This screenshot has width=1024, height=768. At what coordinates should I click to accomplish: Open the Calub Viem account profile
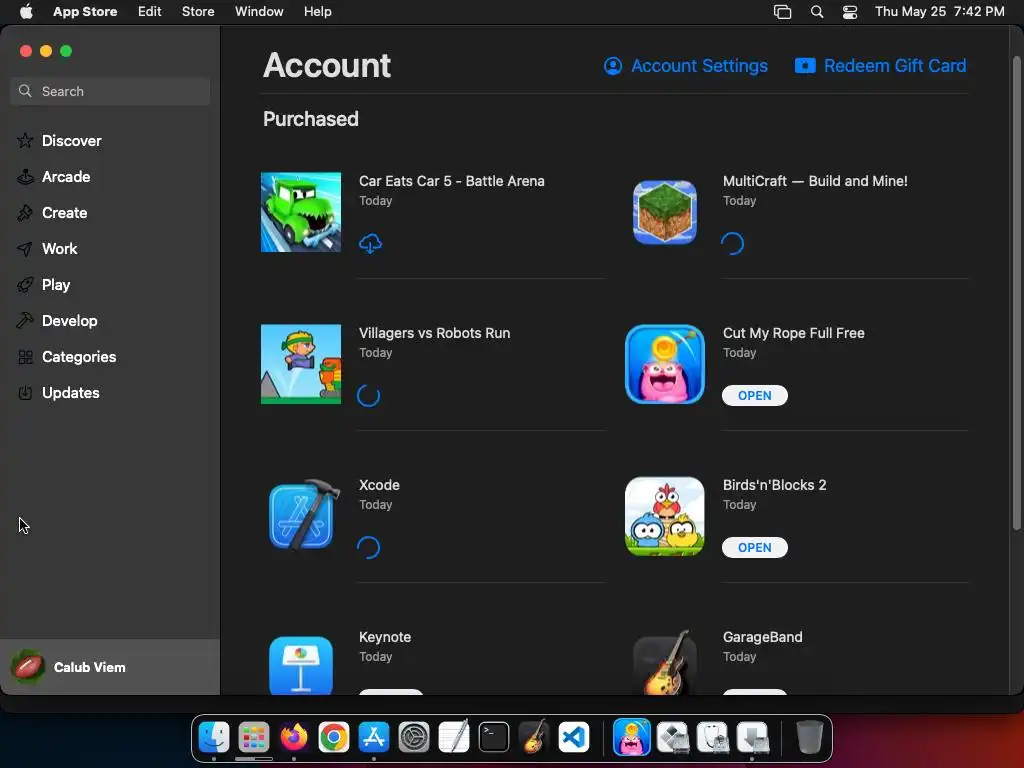pos(110,667)
